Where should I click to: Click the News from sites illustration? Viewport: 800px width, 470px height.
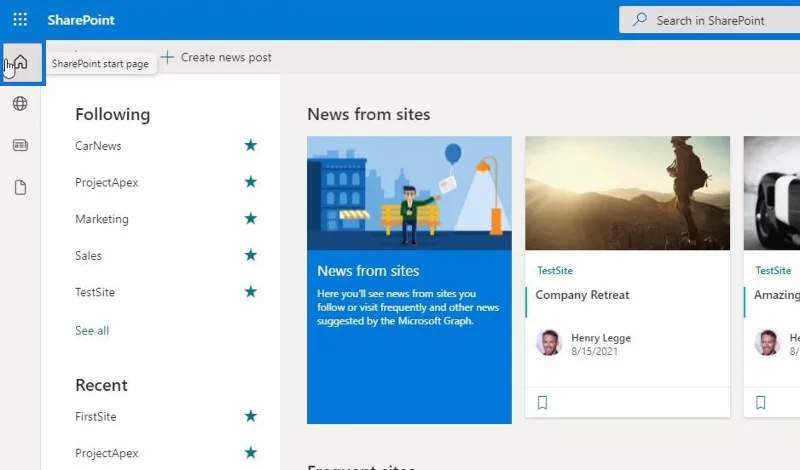tap(409, 193)
